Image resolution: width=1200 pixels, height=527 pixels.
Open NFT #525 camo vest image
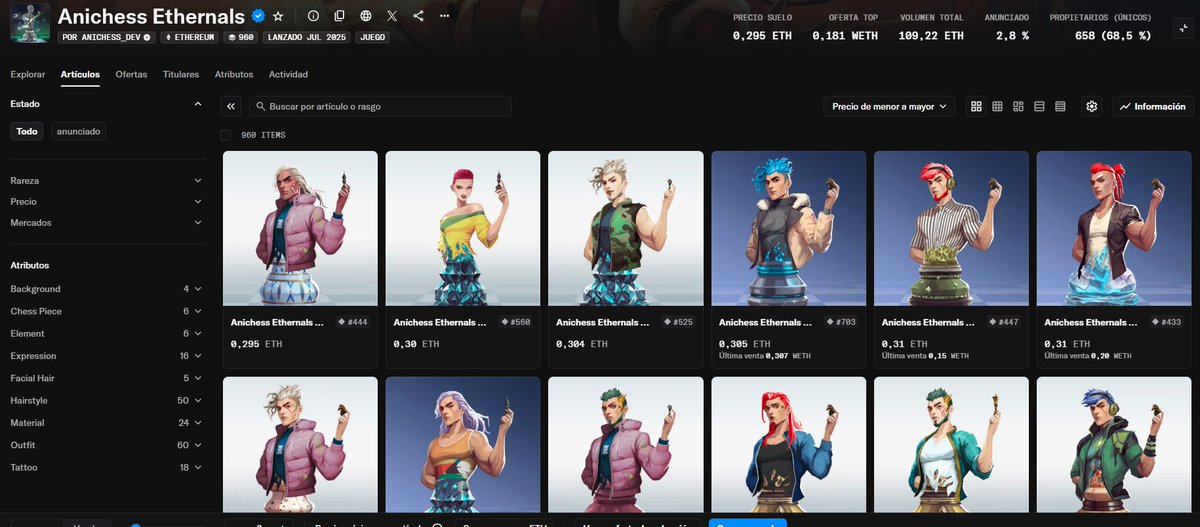[x=626, y=228]
